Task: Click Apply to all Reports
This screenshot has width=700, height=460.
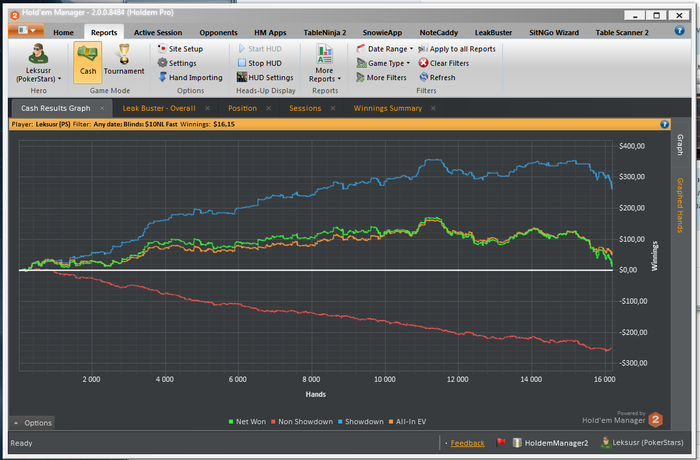Action: (457, 49)
